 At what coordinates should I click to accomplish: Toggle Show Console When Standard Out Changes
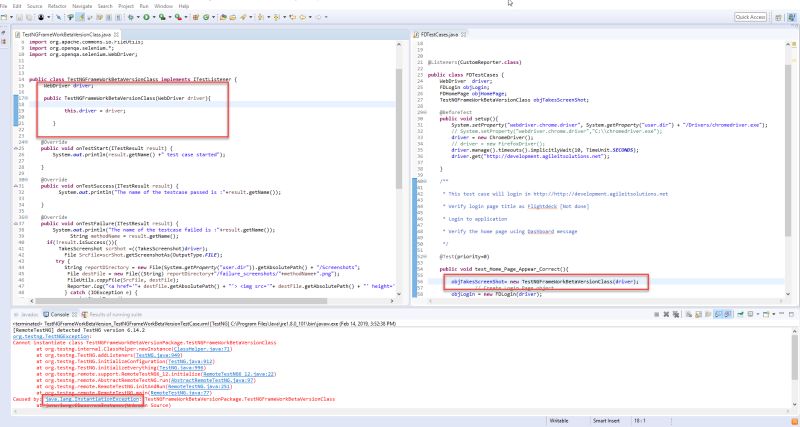[x=718, y=314]
